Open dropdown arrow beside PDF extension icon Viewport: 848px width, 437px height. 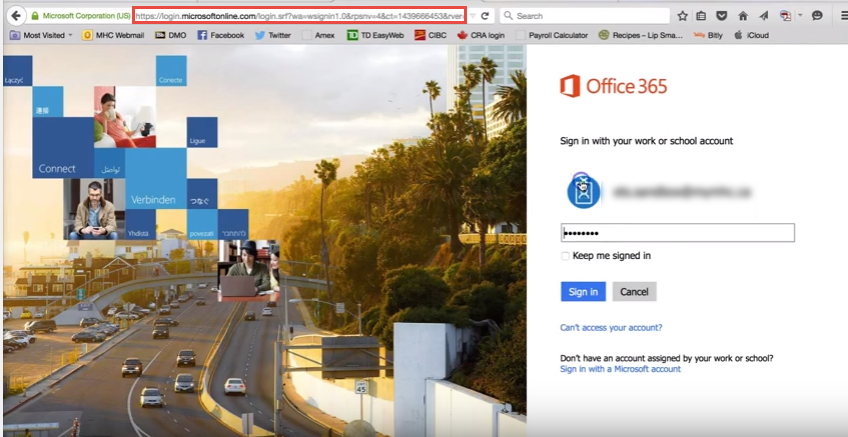tap(800, 16)
